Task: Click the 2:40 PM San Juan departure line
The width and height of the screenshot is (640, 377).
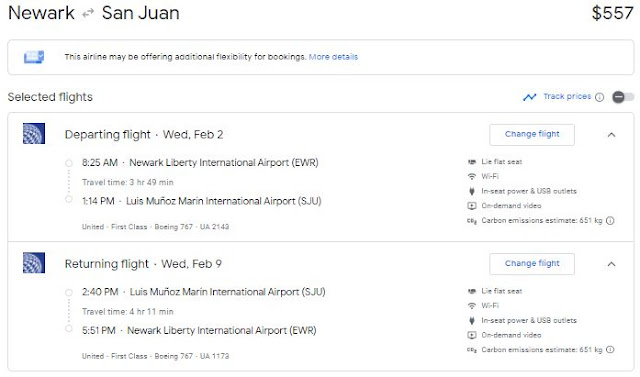Action: [204, 292]
